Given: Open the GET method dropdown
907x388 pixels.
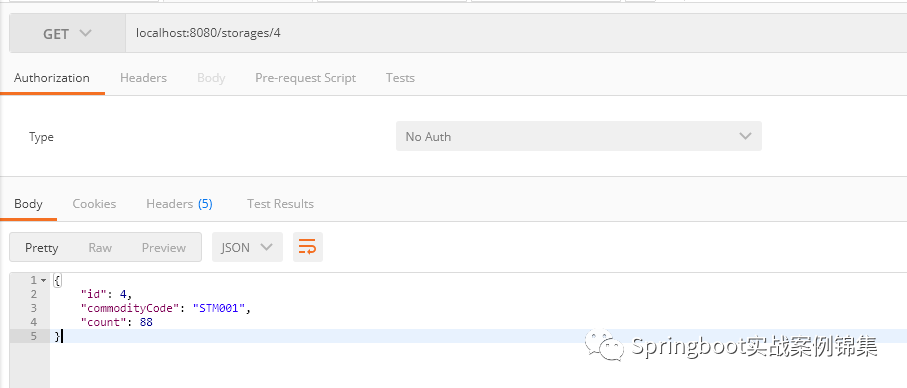Looking at the screenshot, I should pyautogui.click(x=67, y=34).
